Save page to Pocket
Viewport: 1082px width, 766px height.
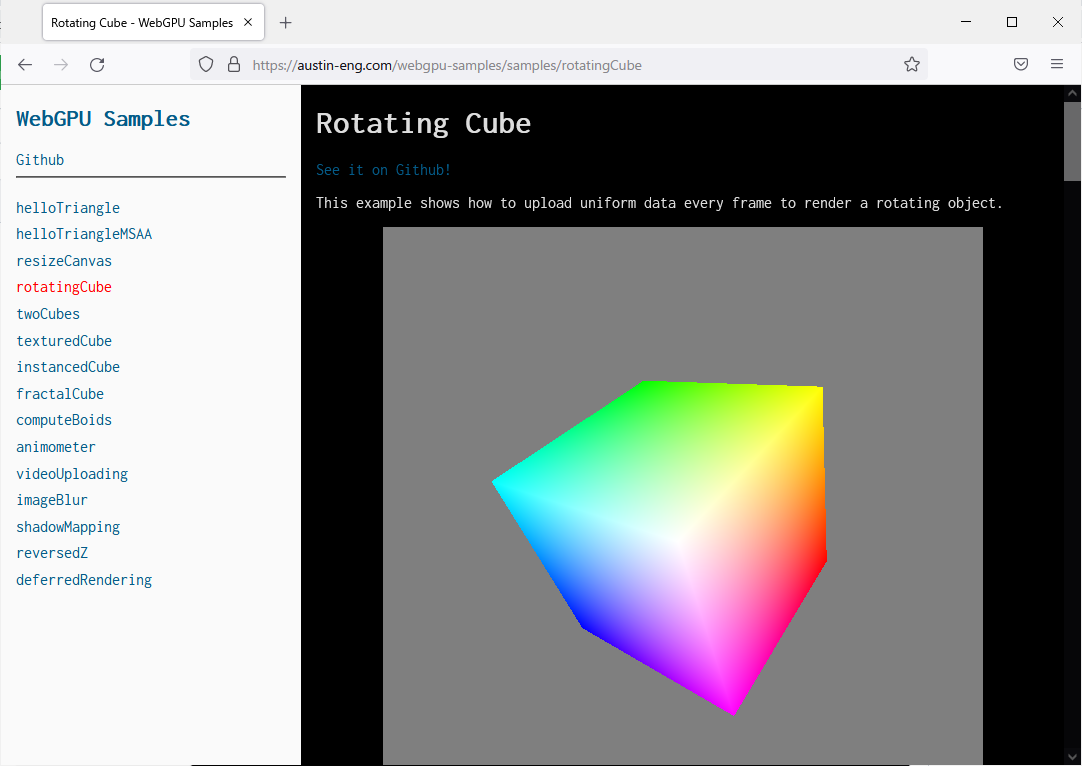tap(1020, 63)
